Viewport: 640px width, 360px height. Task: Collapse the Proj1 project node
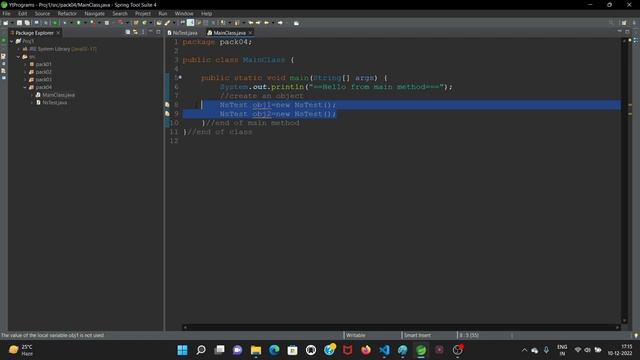click(x=11, y=41)
